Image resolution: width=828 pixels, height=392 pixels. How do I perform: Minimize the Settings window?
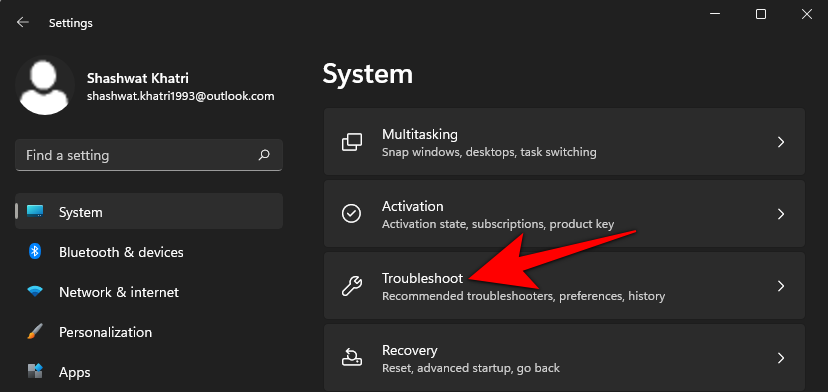(x=715, y=14)
